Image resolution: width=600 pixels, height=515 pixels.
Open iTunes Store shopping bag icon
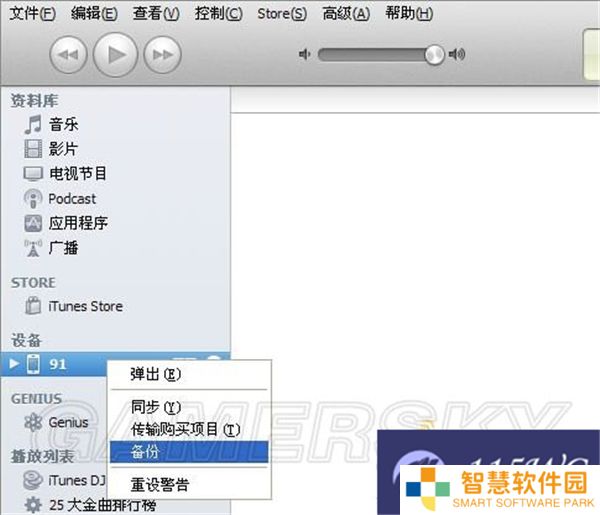(33, 306)
